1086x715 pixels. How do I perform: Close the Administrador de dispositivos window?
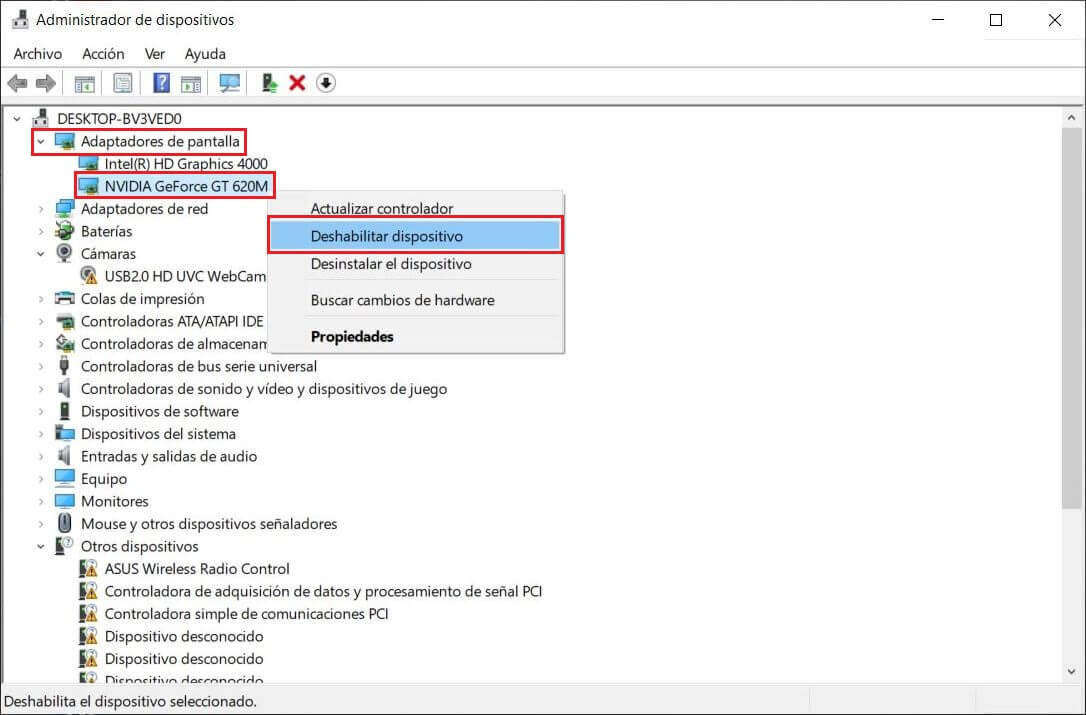click(x=1055, y=20)
